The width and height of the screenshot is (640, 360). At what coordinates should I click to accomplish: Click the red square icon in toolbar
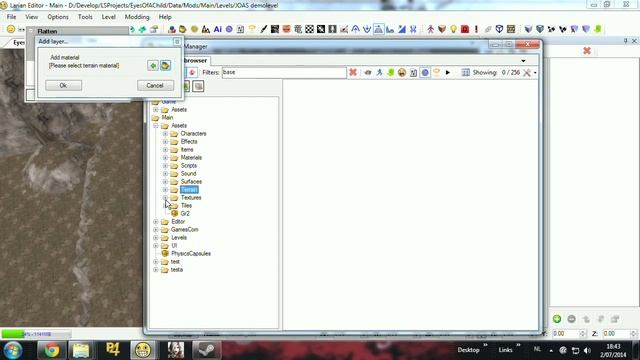(x=465, y=29)
